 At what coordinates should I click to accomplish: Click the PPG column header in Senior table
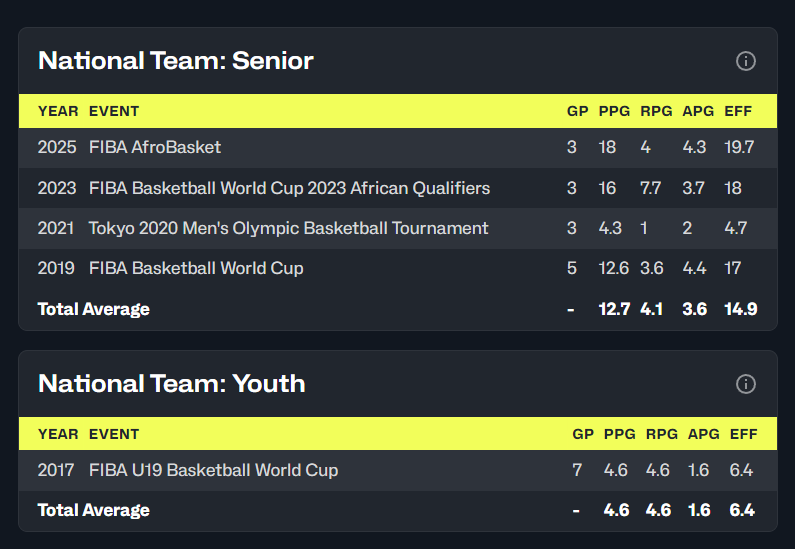point(614,111)
